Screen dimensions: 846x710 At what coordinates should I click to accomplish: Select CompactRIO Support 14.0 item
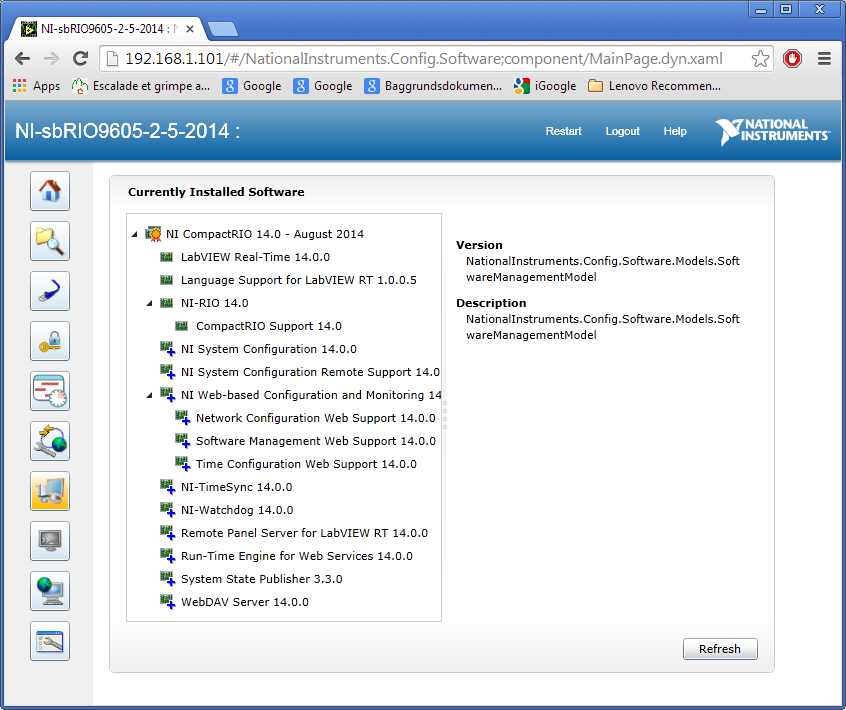[269, 326]
